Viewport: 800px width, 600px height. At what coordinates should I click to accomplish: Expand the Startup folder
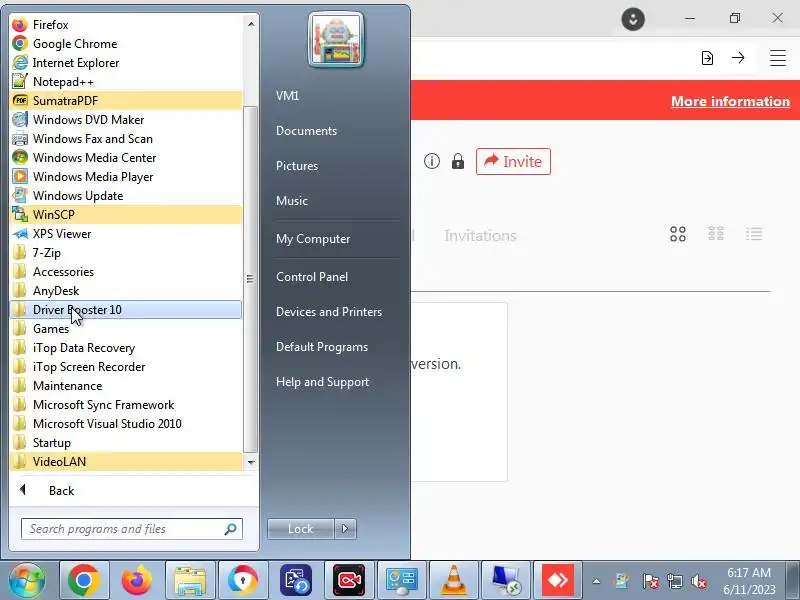pos(126,442)
